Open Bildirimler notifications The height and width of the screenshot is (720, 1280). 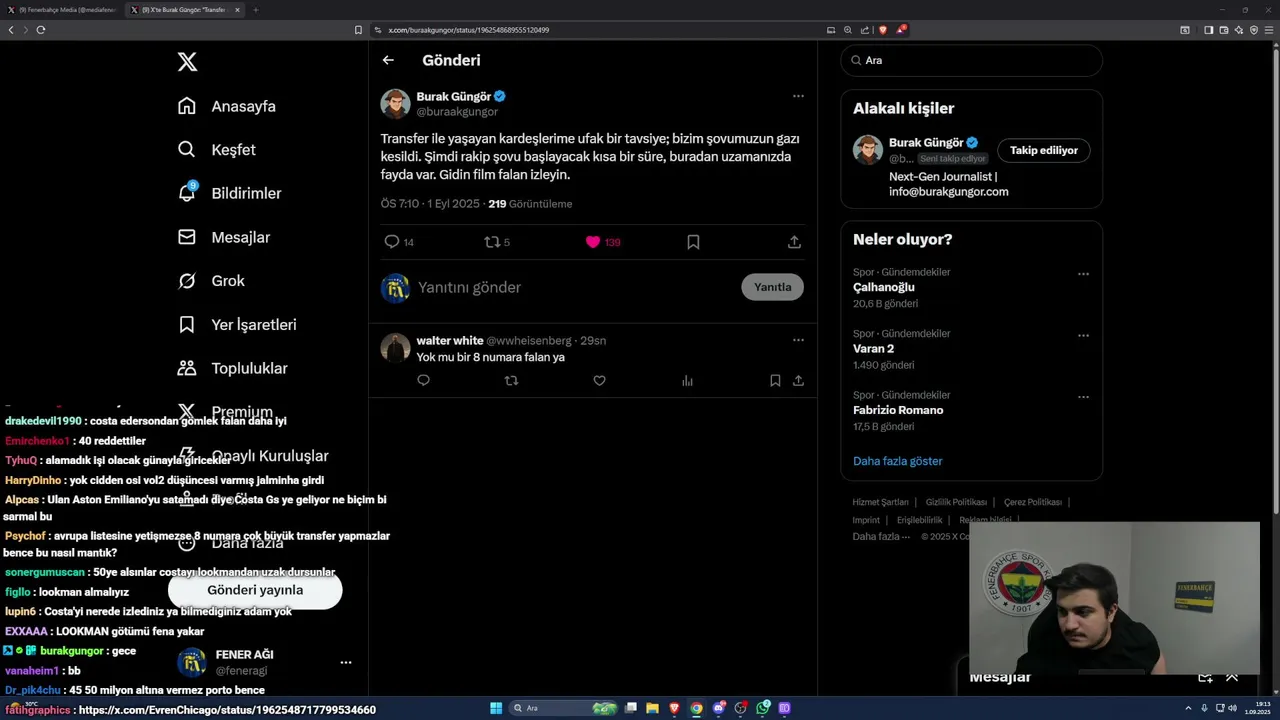230,193
